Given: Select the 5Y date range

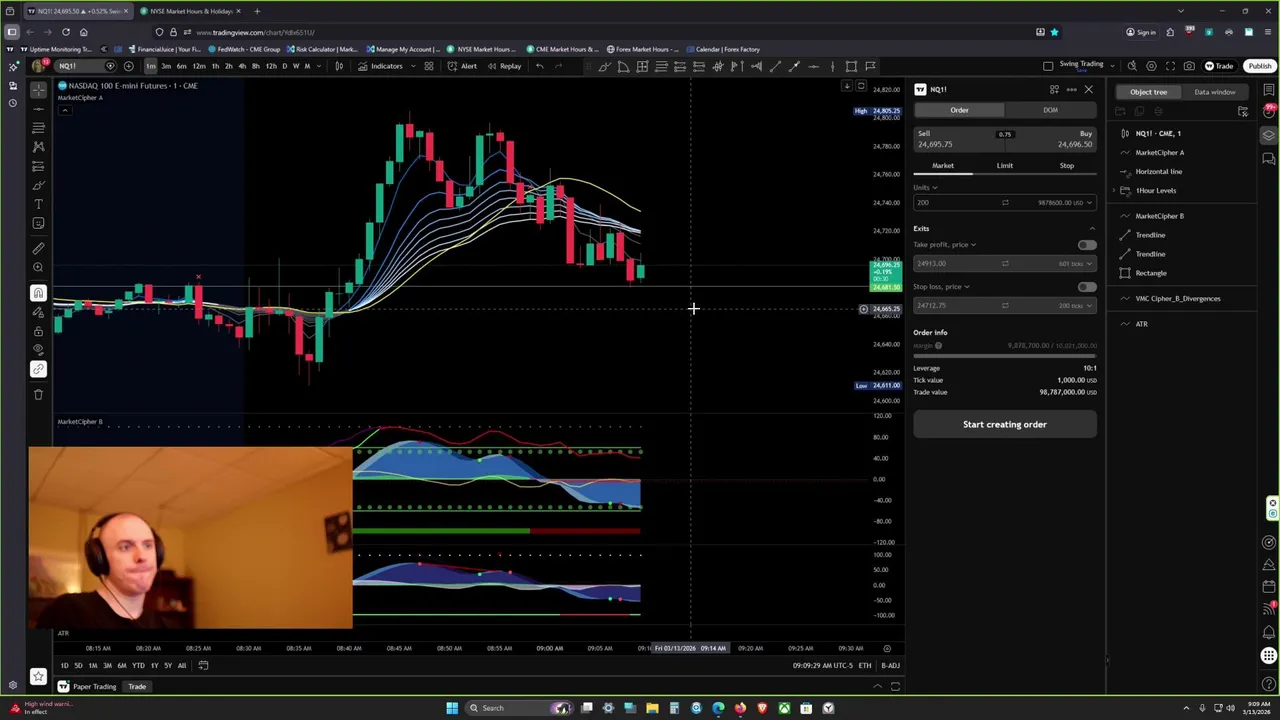Looking at the screenshot, I should click(x=167, y=666).
